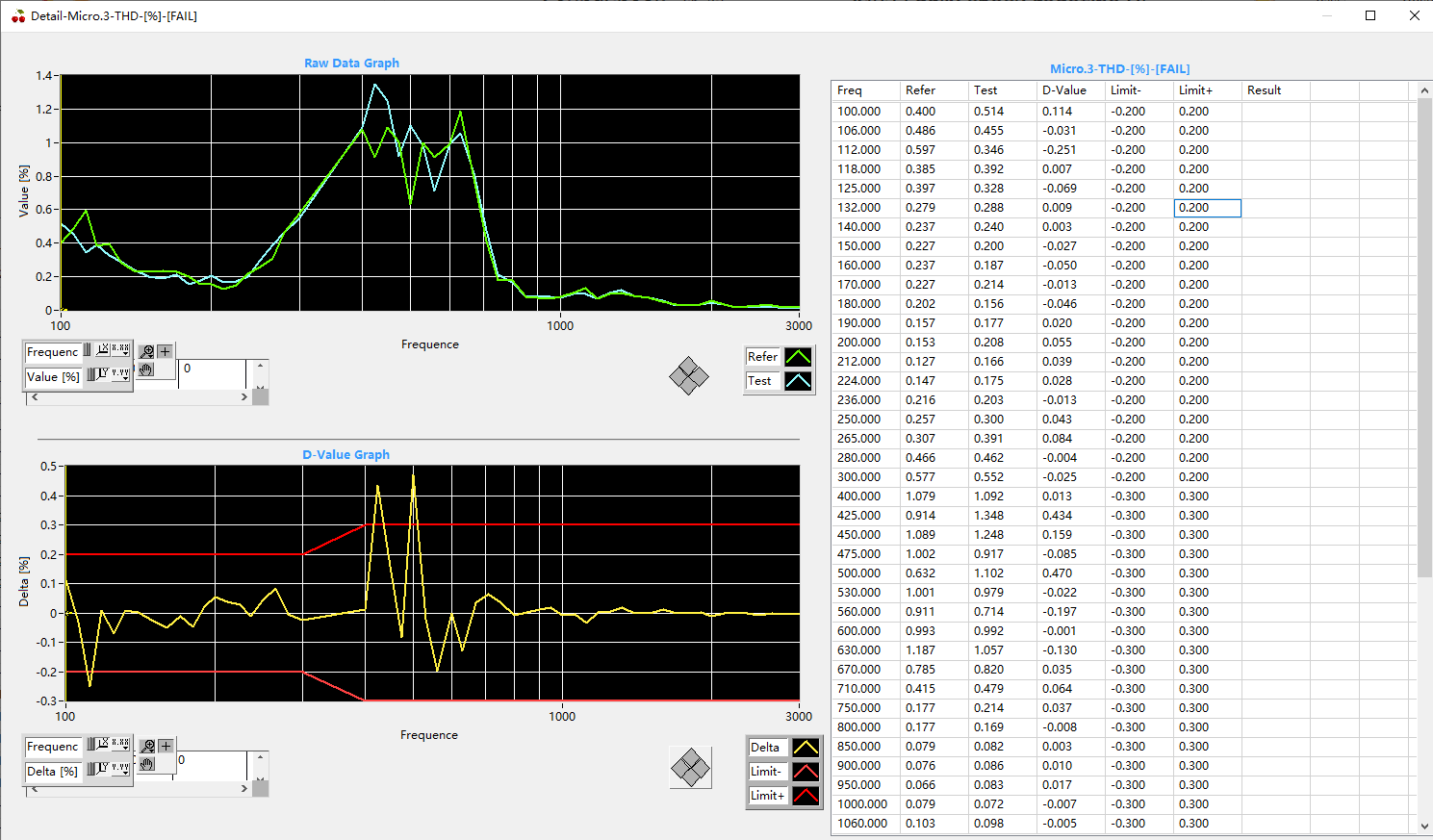1433x840 pixels.
Task: Select the Test cell 1.348
Action: [1002, 516]
